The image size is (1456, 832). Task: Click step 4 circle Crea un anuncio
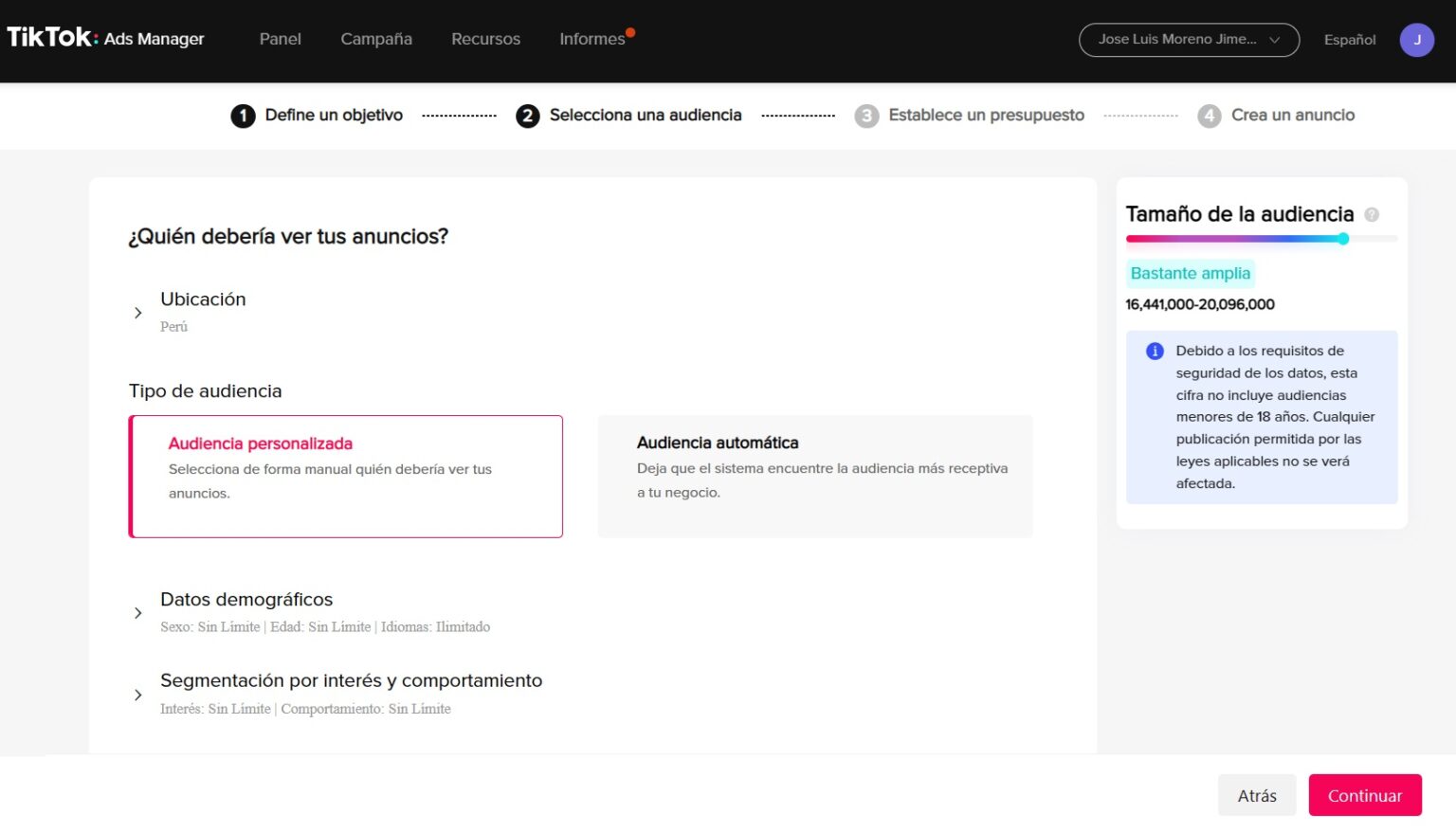(x=1210, y=115)
